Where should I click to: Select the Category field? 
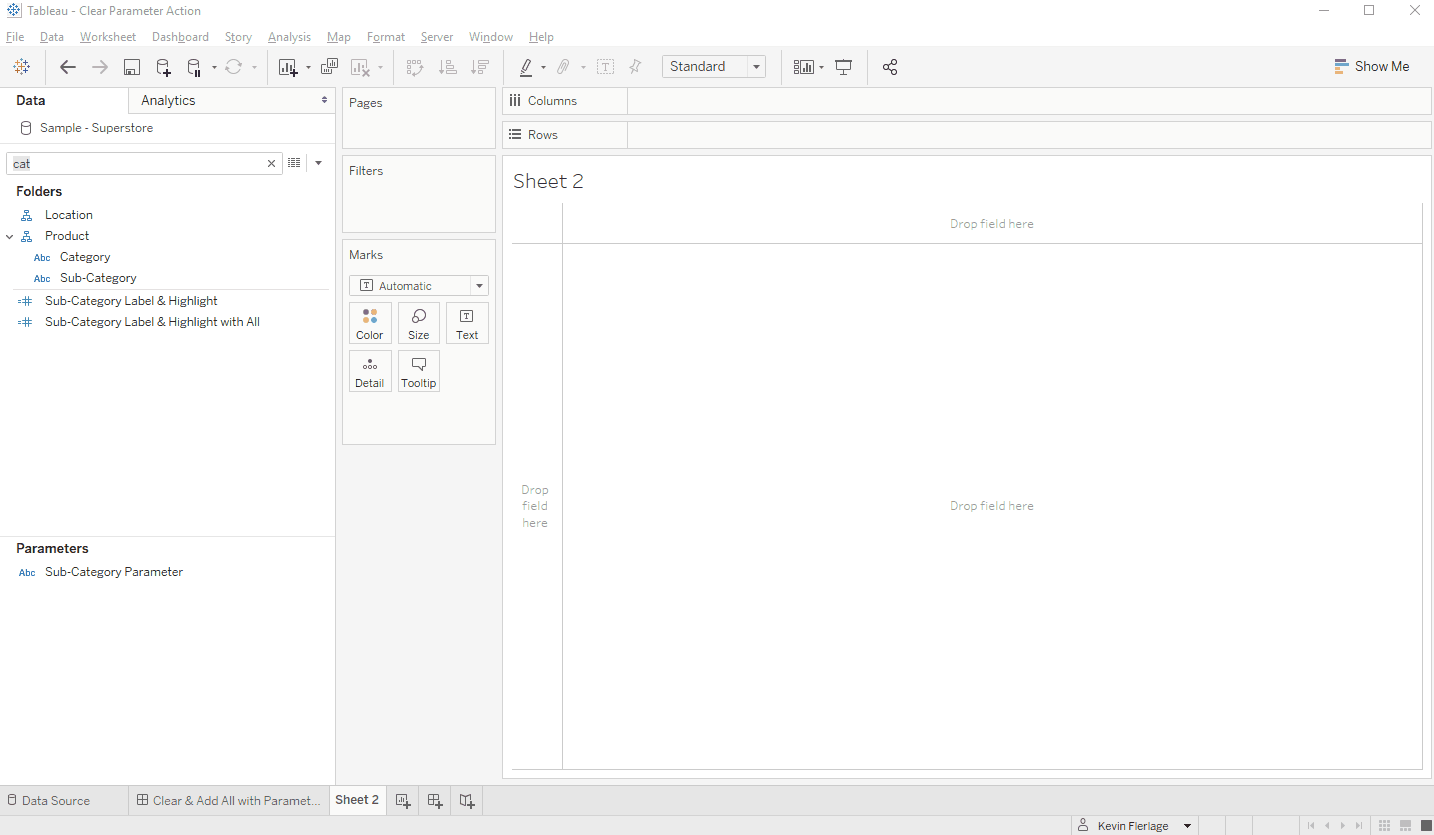(85, 257)
